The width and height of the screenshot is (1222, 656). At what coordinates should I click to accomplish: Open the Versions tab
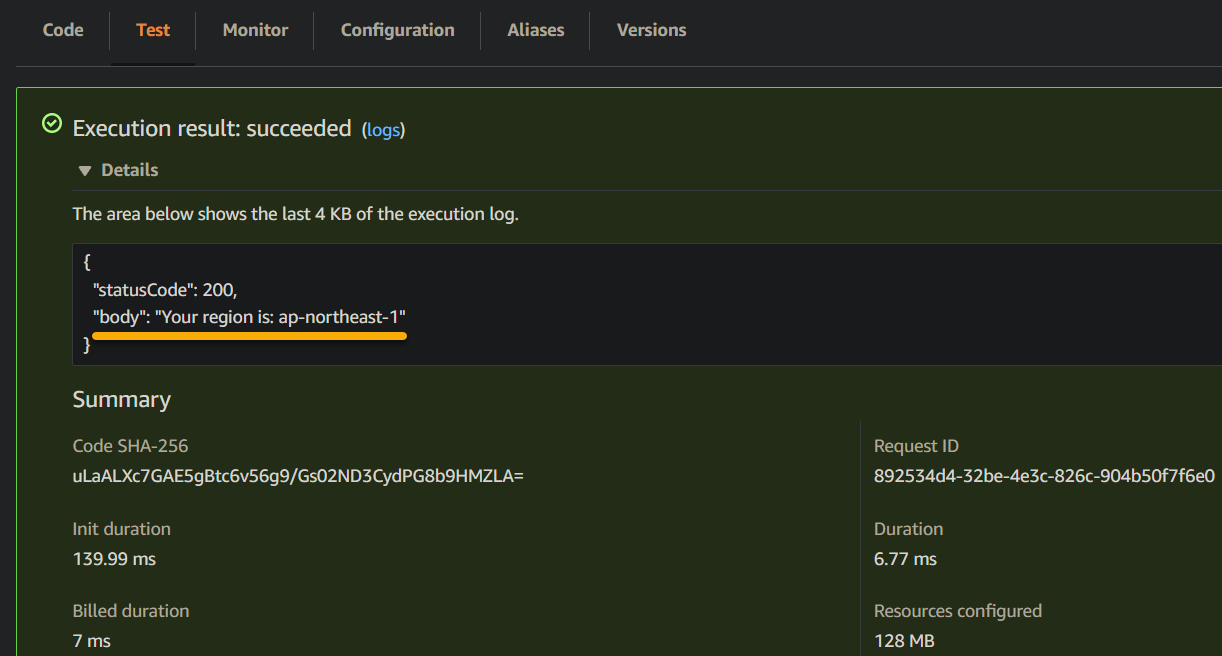651,30
